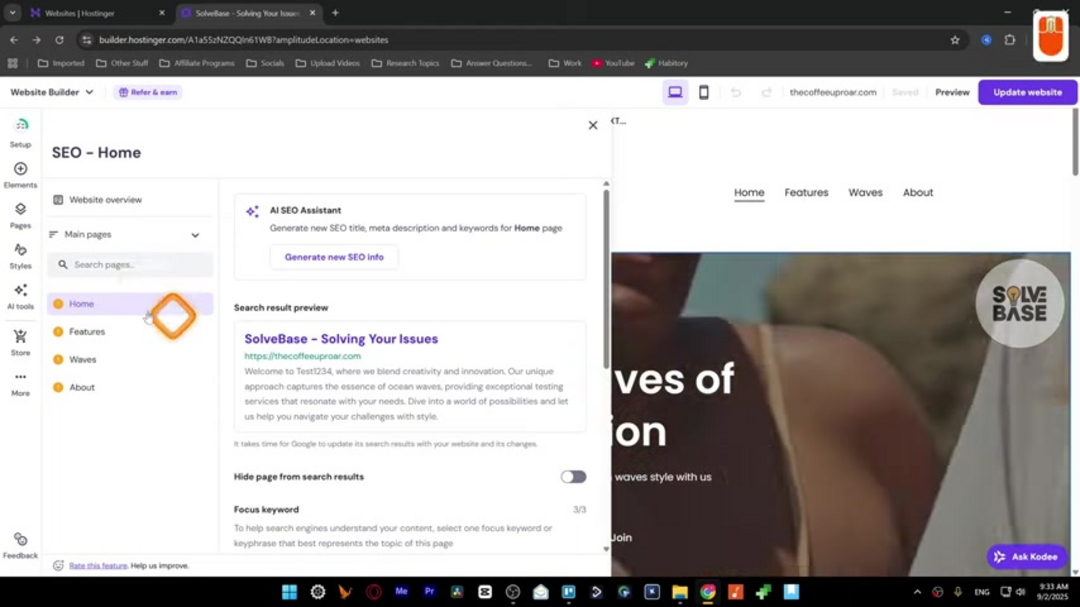Screen dimensions: 1080x607
Task: Switch to mobile view icon
Action: [x=703, y=92]
